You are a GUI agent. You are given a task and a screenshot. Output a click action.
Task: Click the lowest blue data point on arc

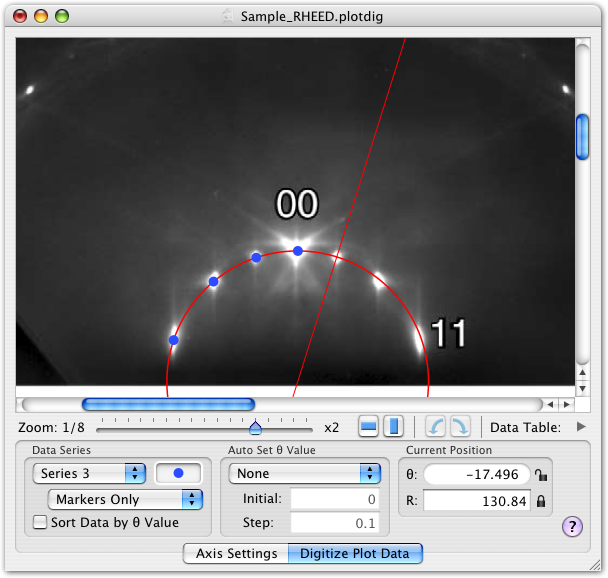click(173, 340)
